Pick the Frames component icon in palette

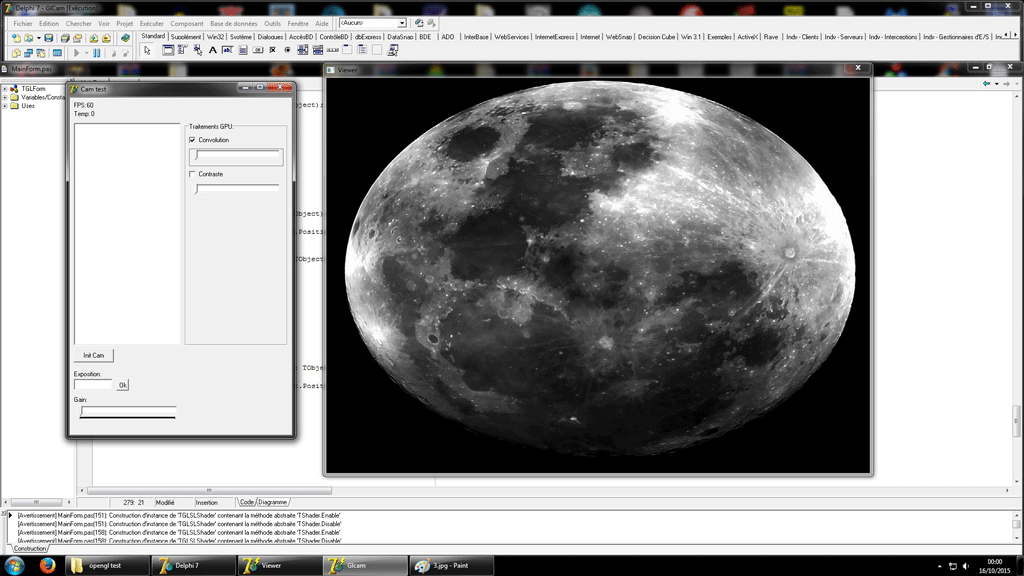click(x=166, y=50)
